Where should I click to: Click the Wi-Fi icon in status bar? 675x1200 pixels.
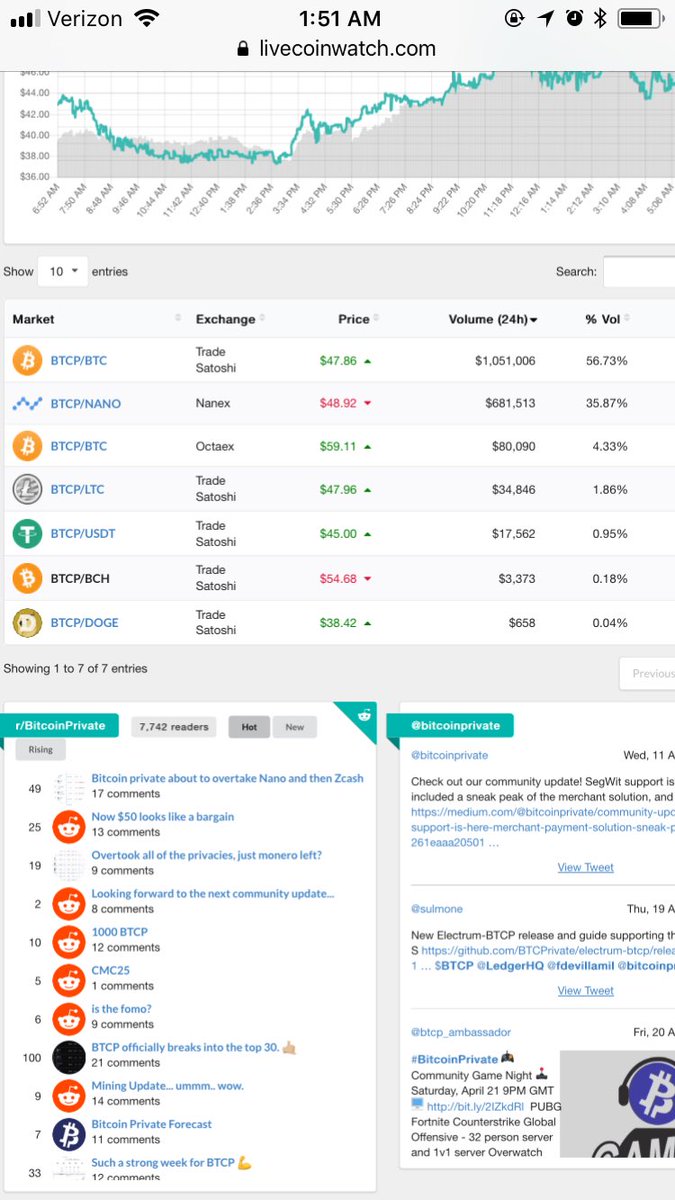click(x=147, y=17)
